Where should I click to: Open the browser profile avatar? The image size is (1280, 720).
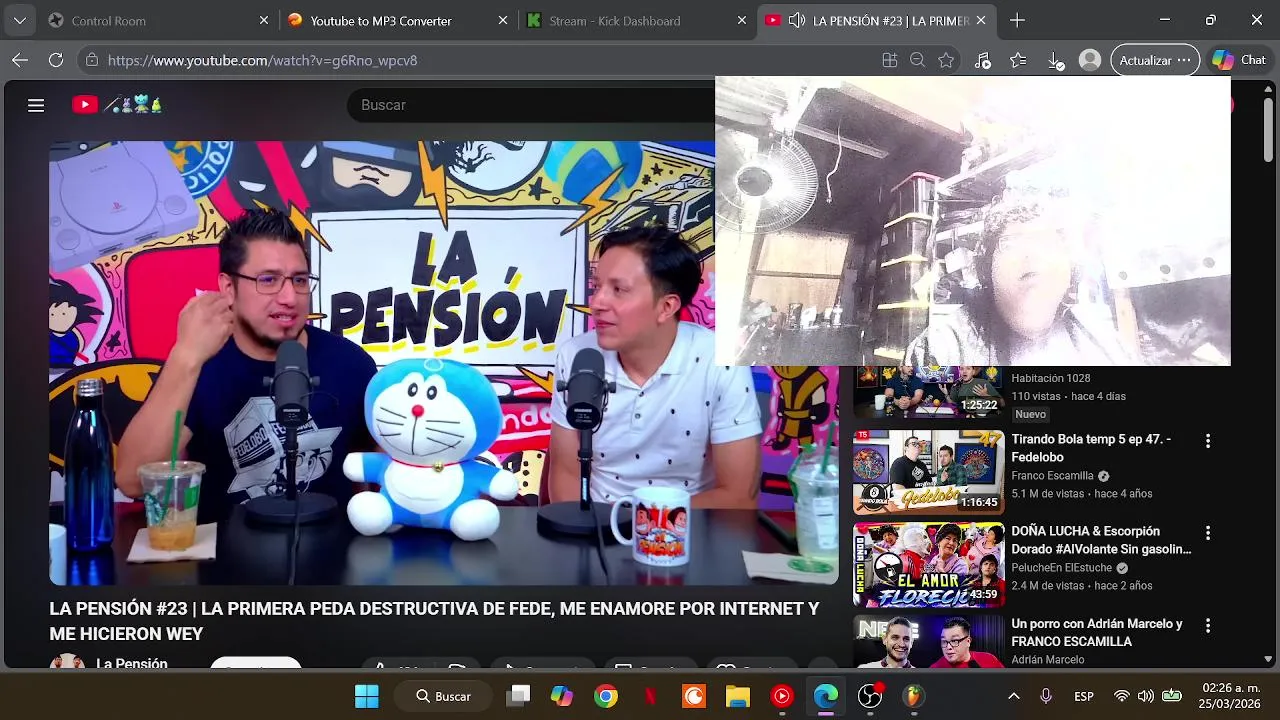[x=1090, y=60]
